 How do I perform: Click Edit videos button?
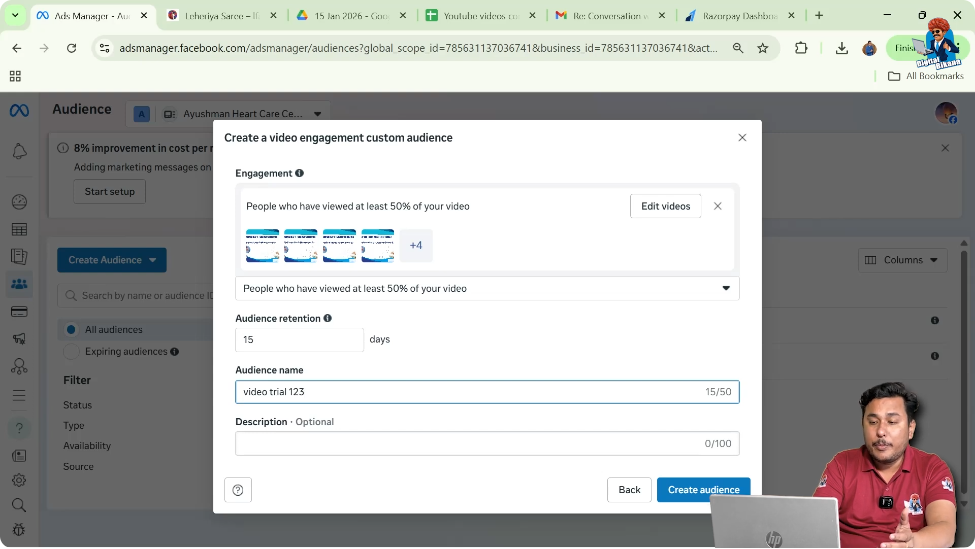tap(665, 206)
